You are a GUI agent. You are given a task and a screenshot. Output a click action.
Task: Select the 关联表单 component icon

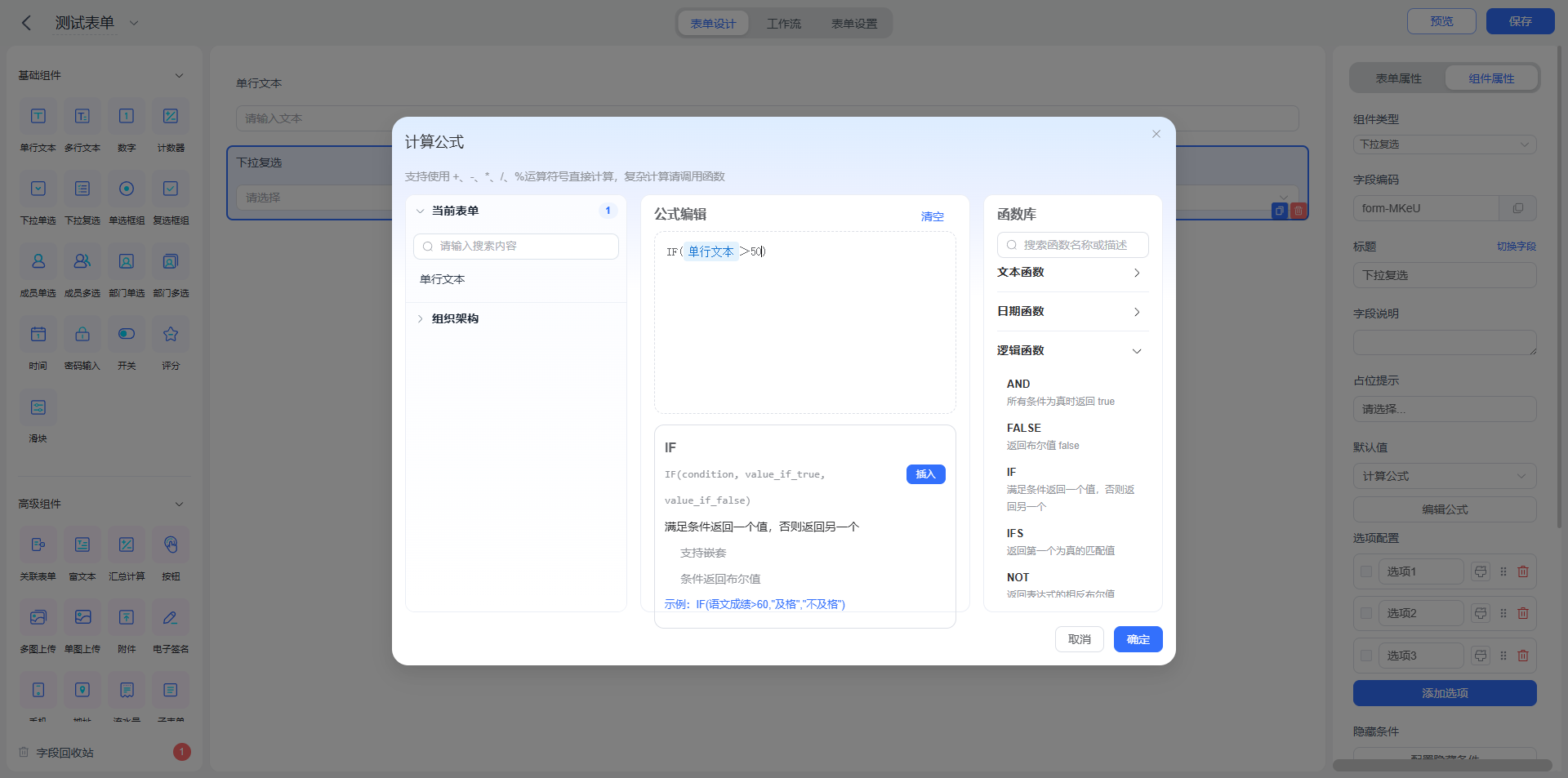point(38,545)
